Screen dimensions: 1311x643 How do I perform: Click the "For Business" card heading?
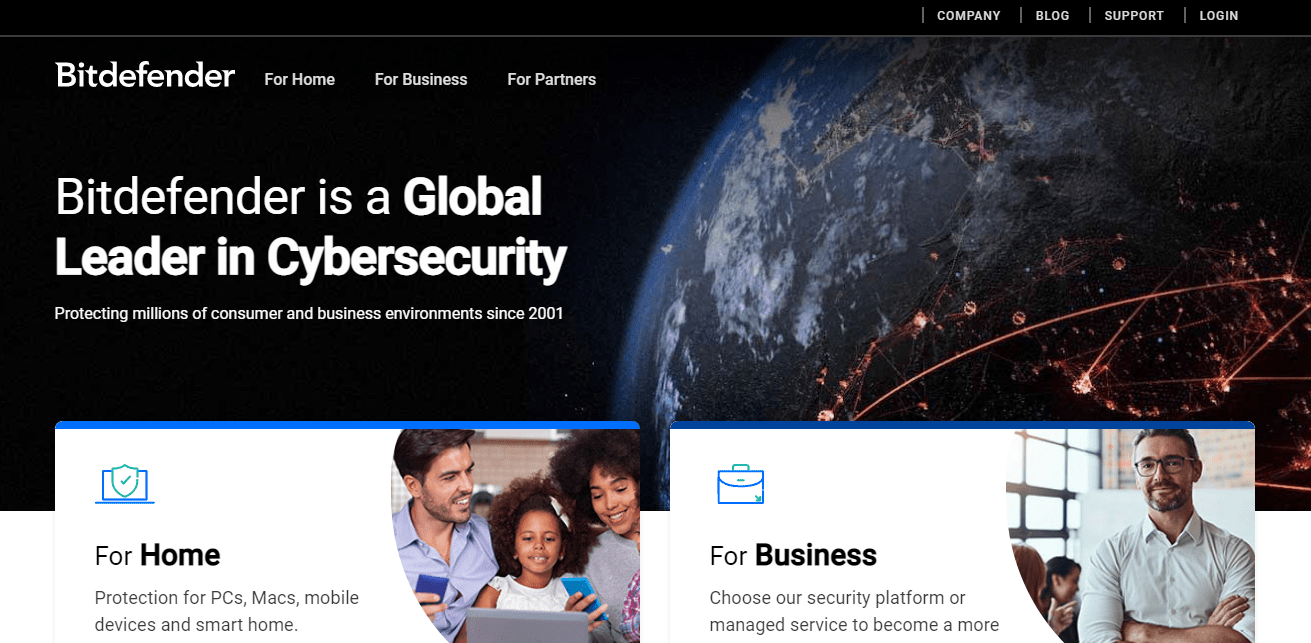pyautogui.click(x=793, y=555)
